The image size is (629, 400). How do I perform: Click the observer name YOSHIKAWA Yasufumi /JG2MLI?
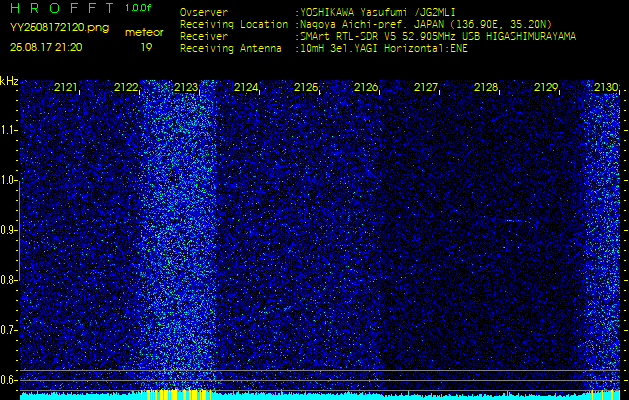click(x=377, y=12)
